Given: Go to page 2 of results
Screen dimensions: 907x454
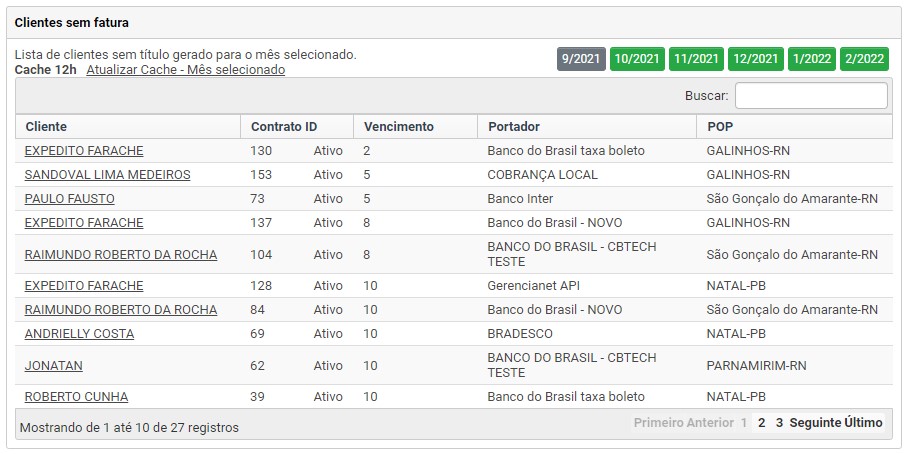Looking at the screenshot, I should 761,423.
